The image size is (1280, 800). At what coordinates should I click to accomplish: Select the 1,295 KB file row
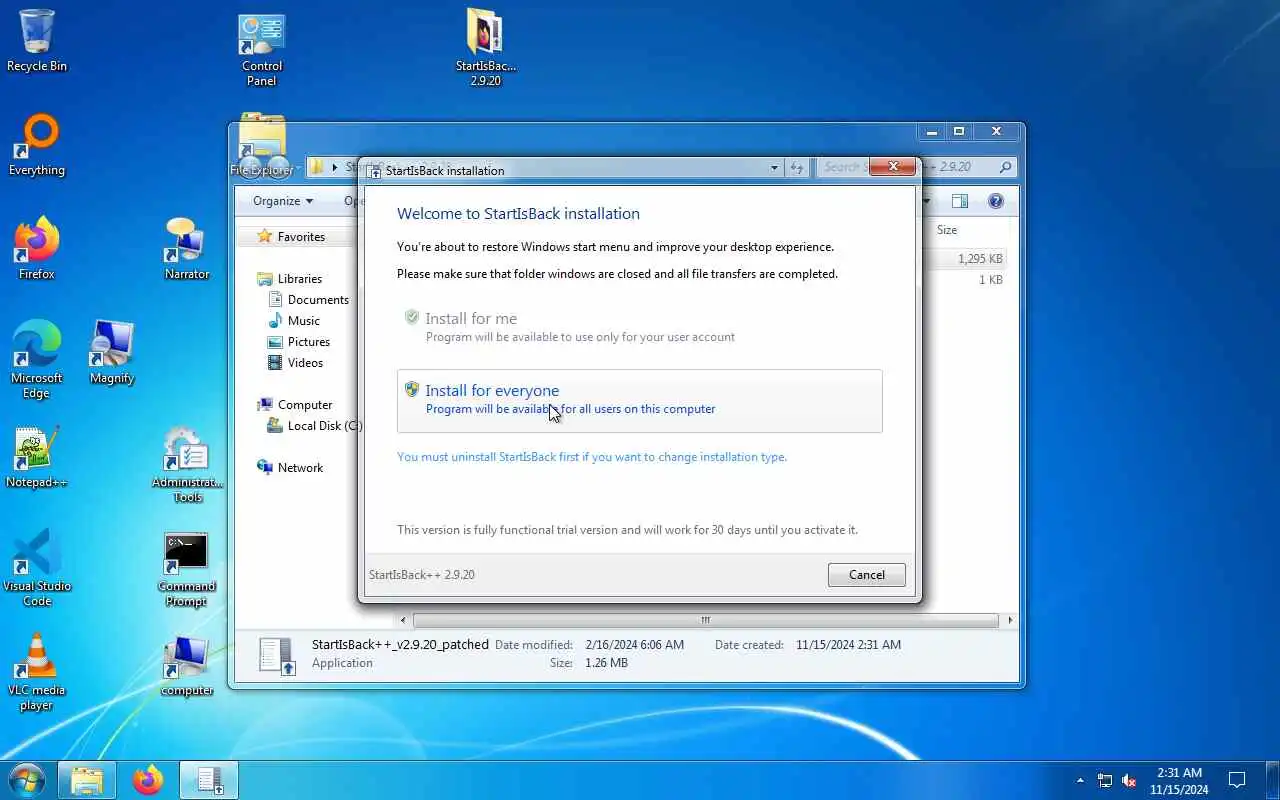click(964, 259)
